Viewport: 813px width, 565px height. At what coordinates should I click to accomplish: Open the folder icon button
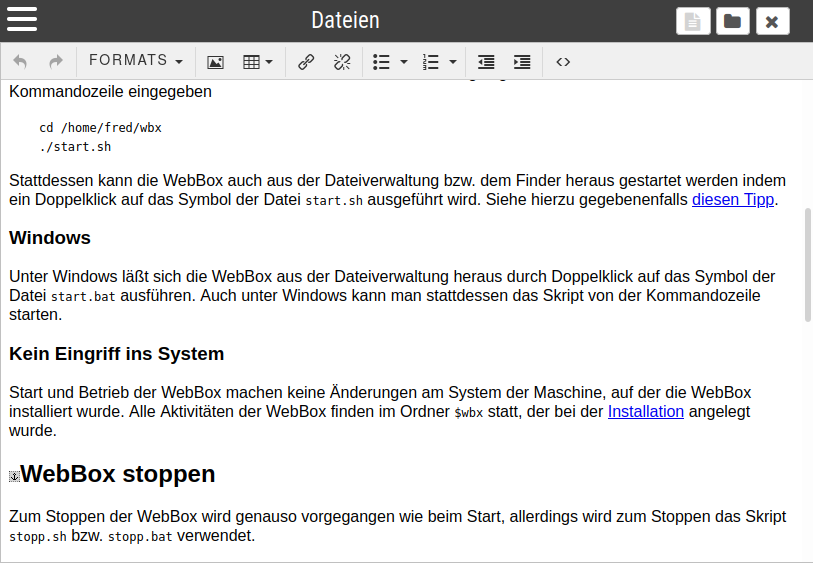732,21
